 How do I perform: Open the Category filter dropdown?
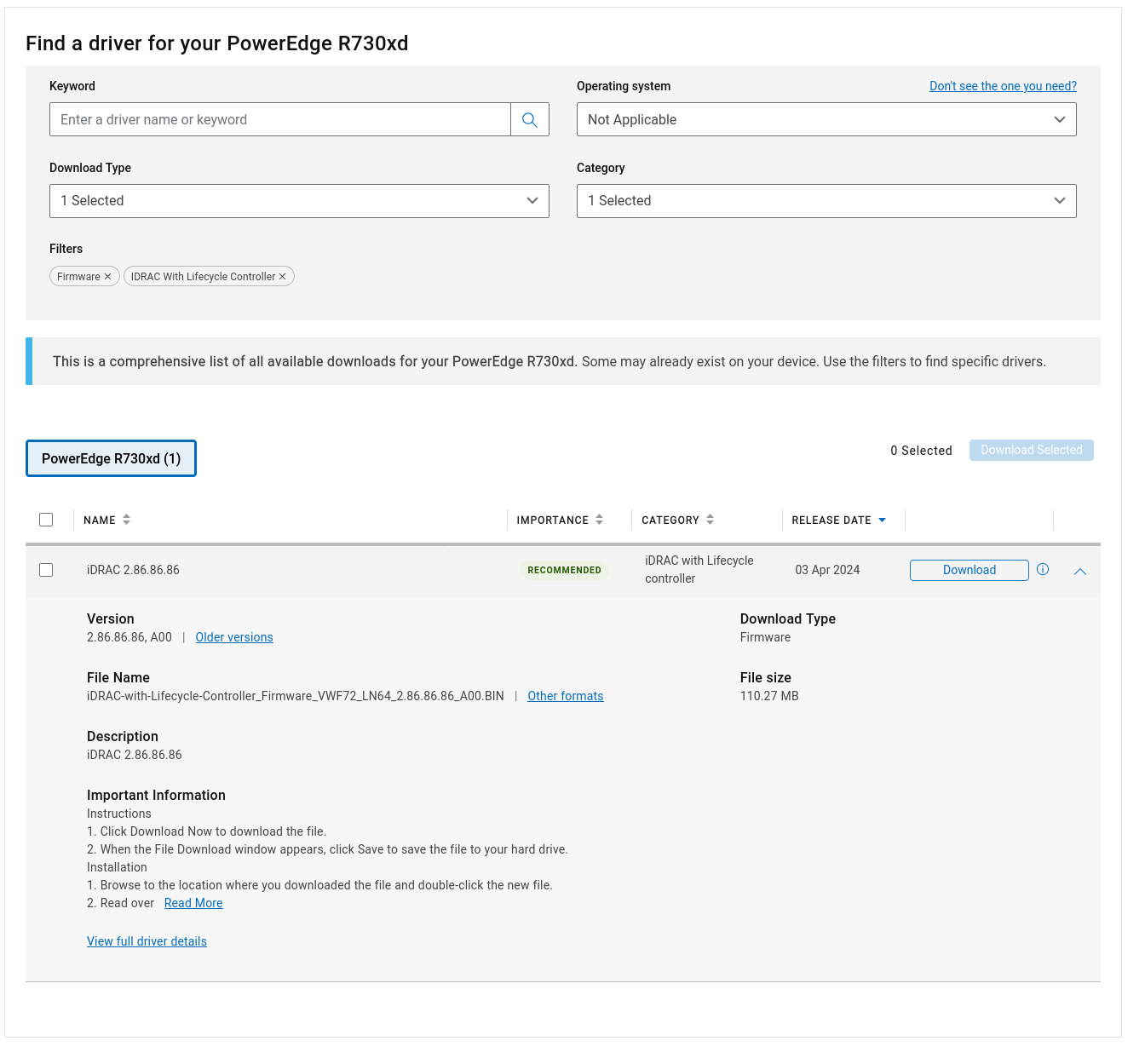[x=826, y=201]
